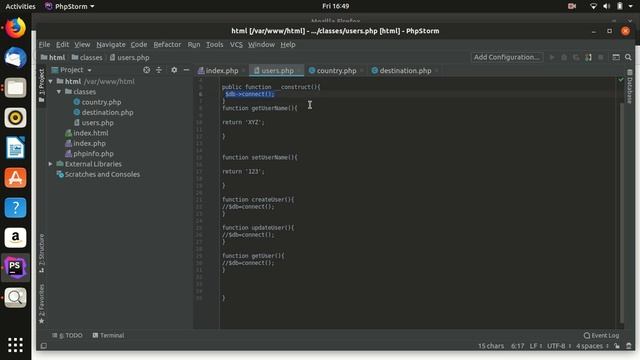This screenshot has height=360, width=640.
Task: Click Locate/scroll from source icon in Project panel
Action: [146, 70]
